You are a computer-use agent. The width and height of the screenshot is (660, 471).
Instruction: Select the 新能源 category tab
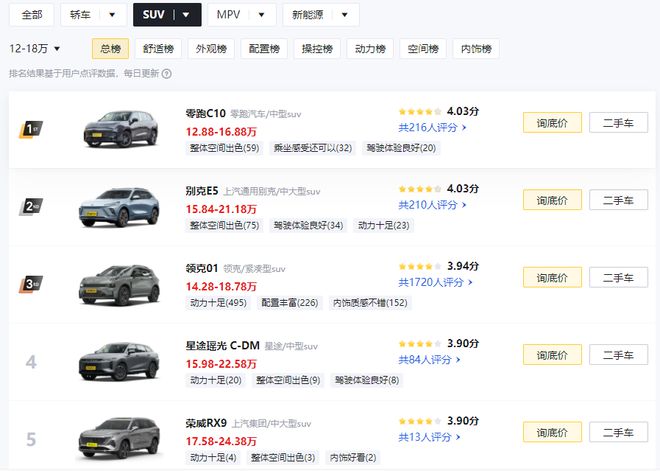(x=308, y=15)
